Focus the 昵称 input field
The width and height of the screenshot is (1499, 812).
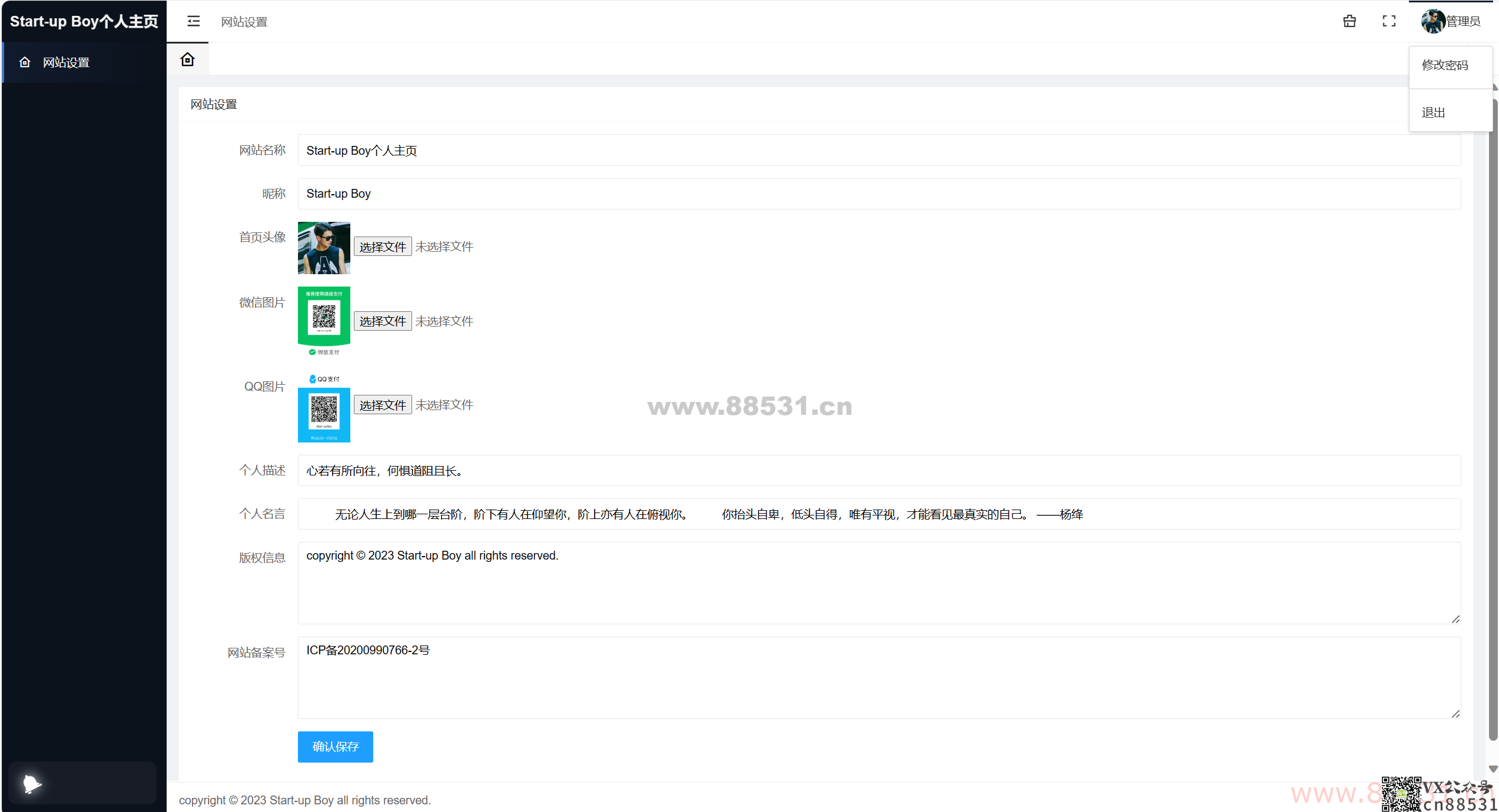pyautogui.click(x=879, y=194)
